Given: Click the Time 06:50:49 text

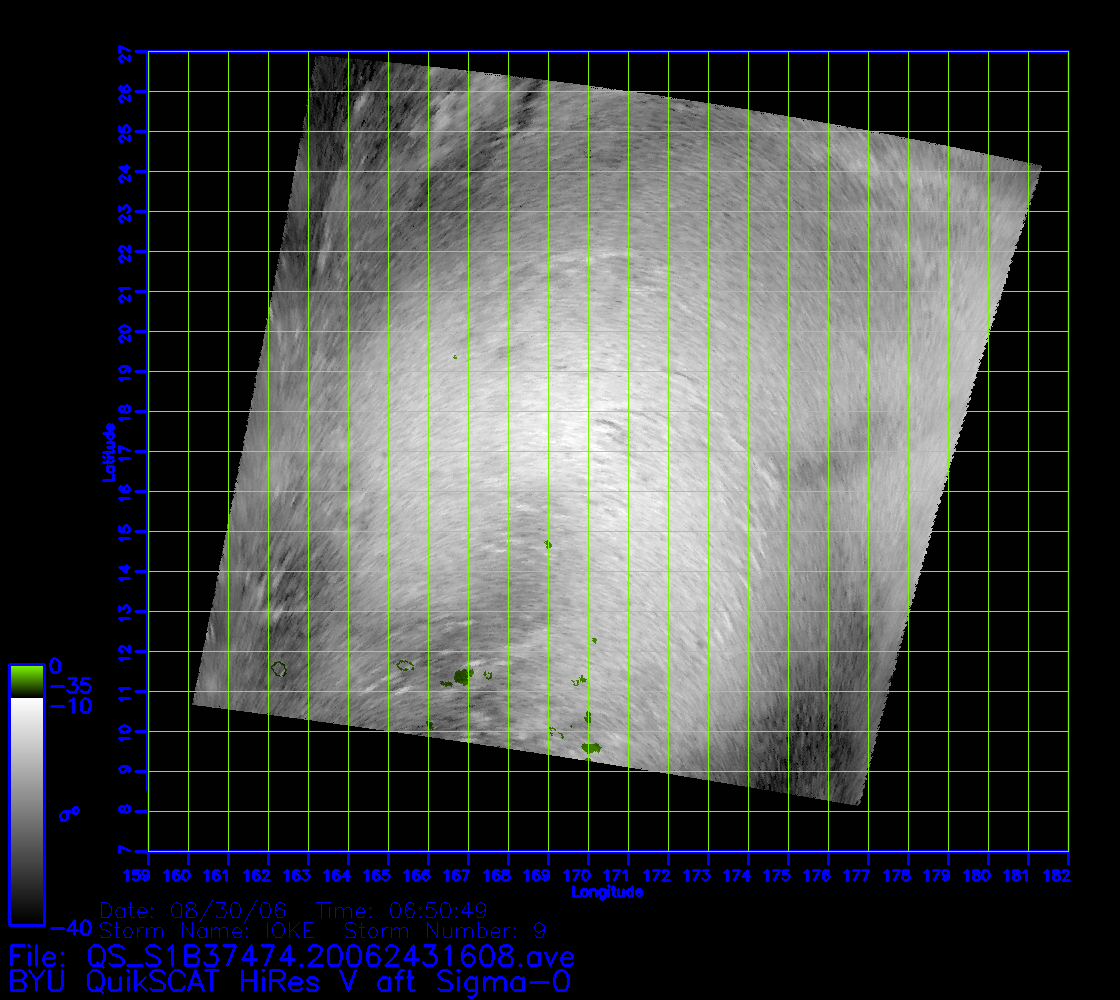Looking at the screenshot, I should pos(401,911).
